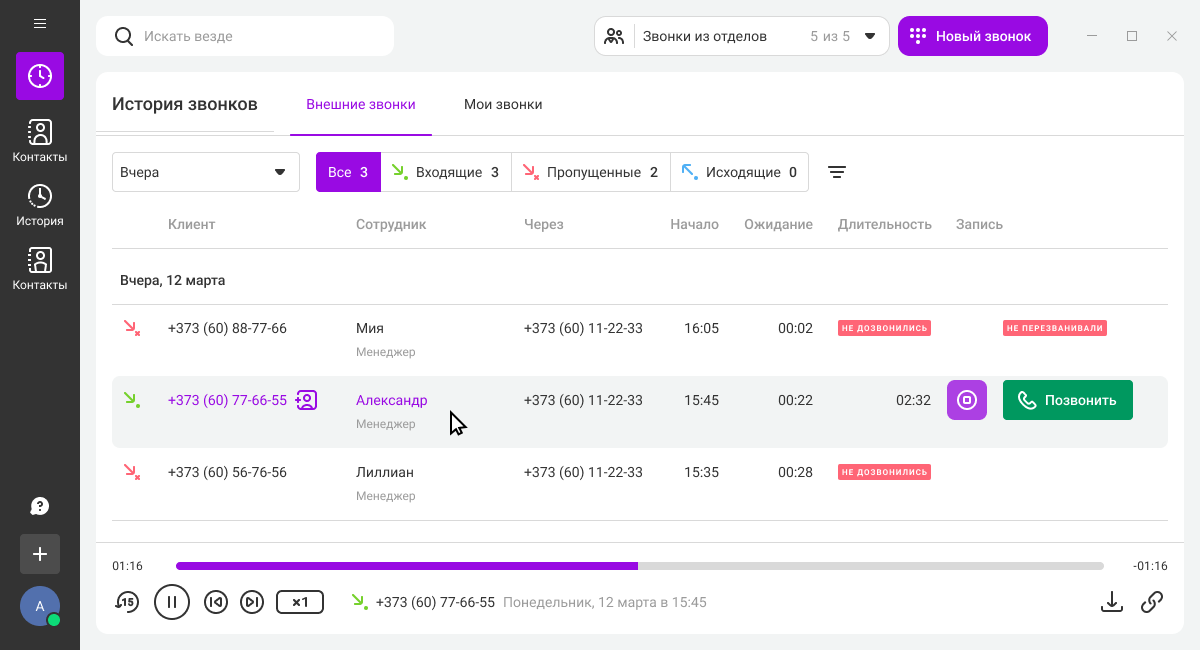Open the filter settings icon
1200x650 pixels.
pos(837,172)
